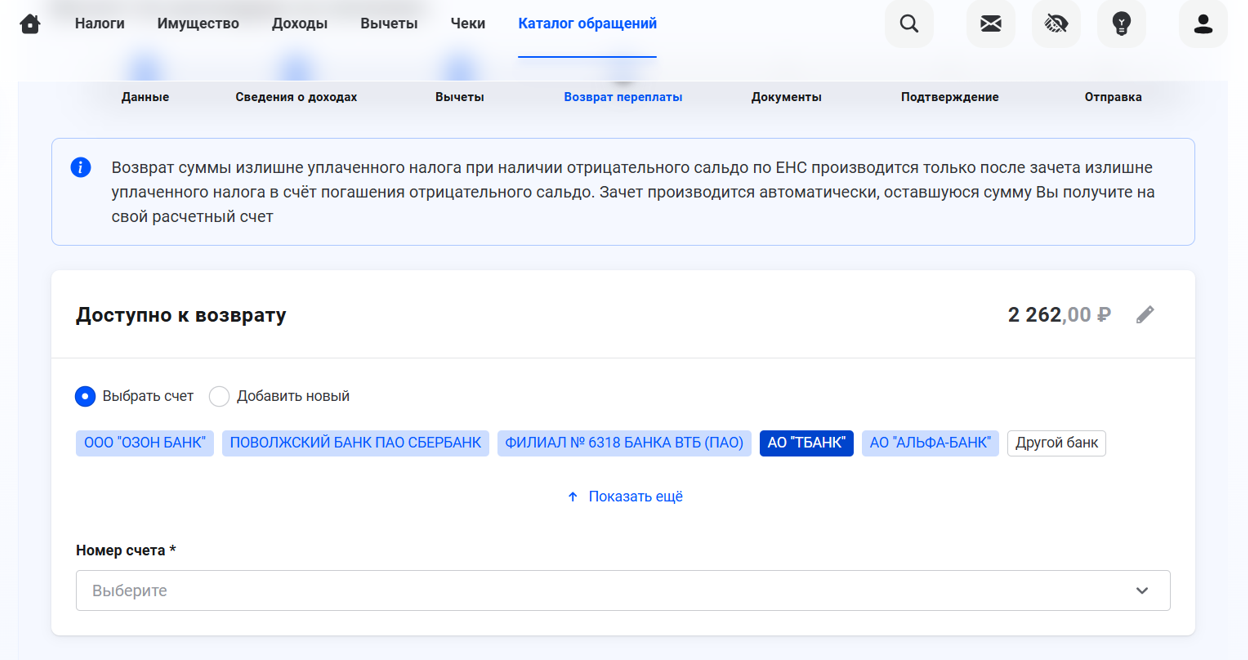The height and width of the screenshot is (660, 1248).
Task: Click the chevron arrow in account field
Action: click(x=1142, y=591)
